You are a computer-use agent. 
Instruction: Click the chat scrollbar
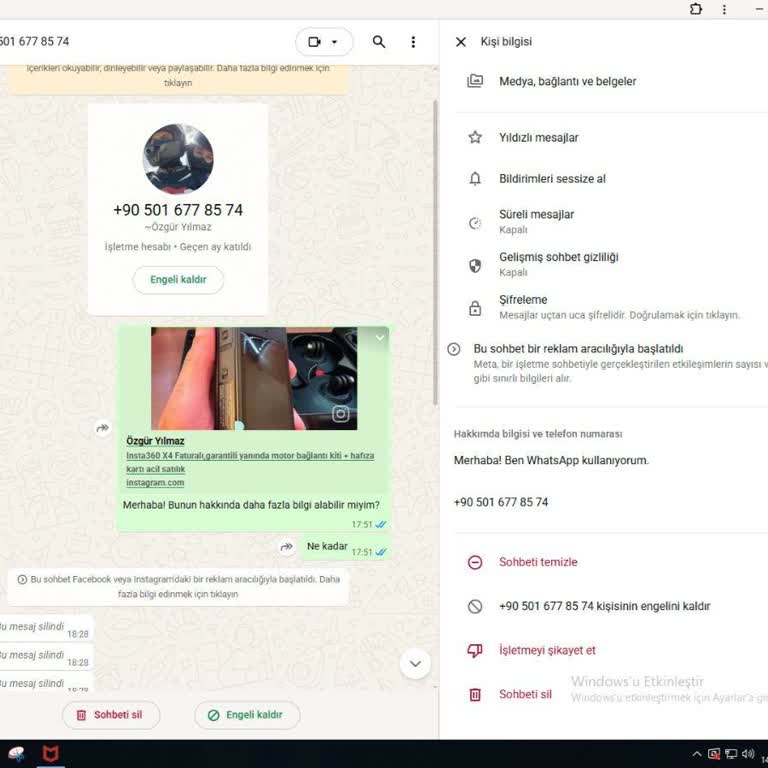435,253
